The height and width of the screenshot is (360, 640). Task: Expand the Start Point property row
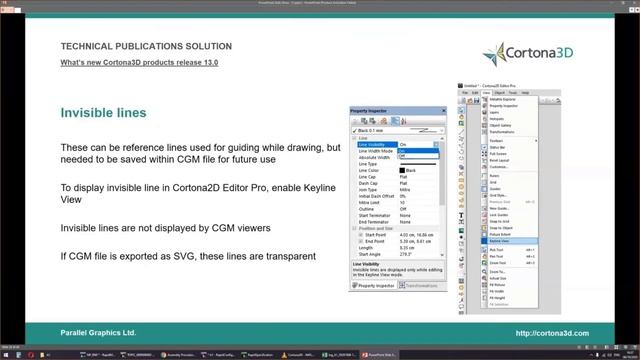coord(361,235)
